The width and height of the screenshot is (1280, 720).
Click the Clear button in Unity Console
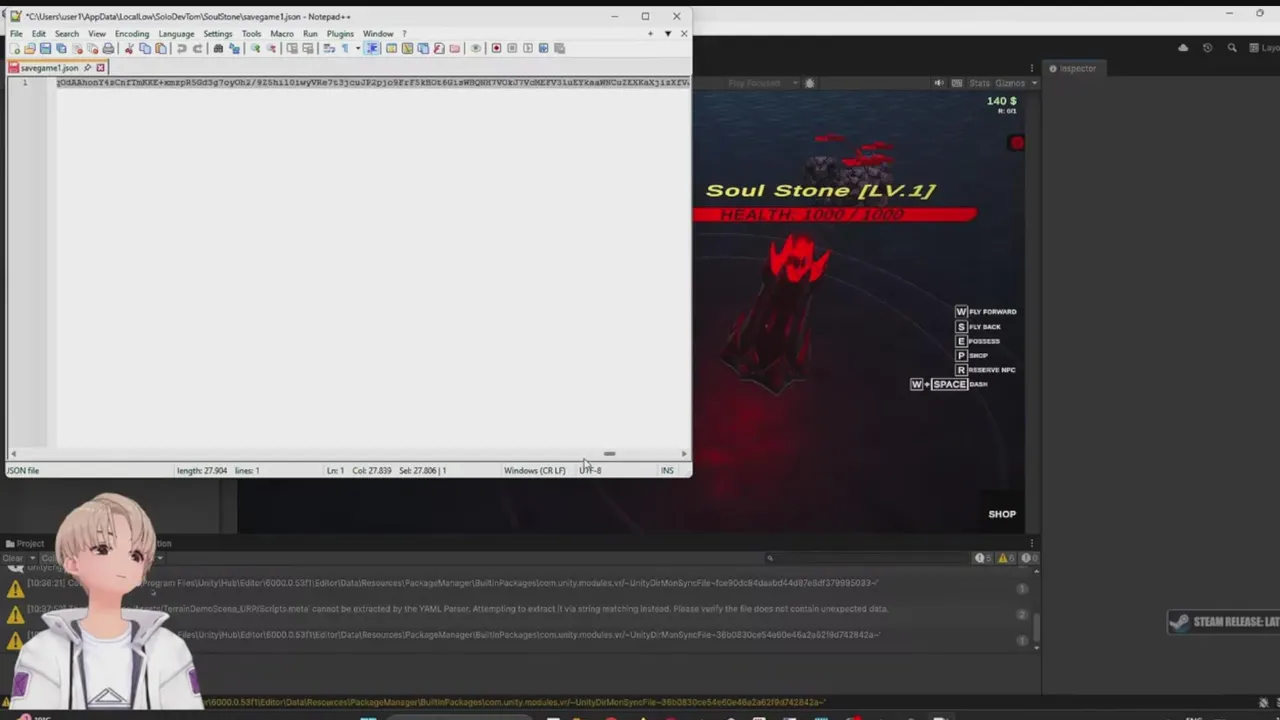pos(12,558)
